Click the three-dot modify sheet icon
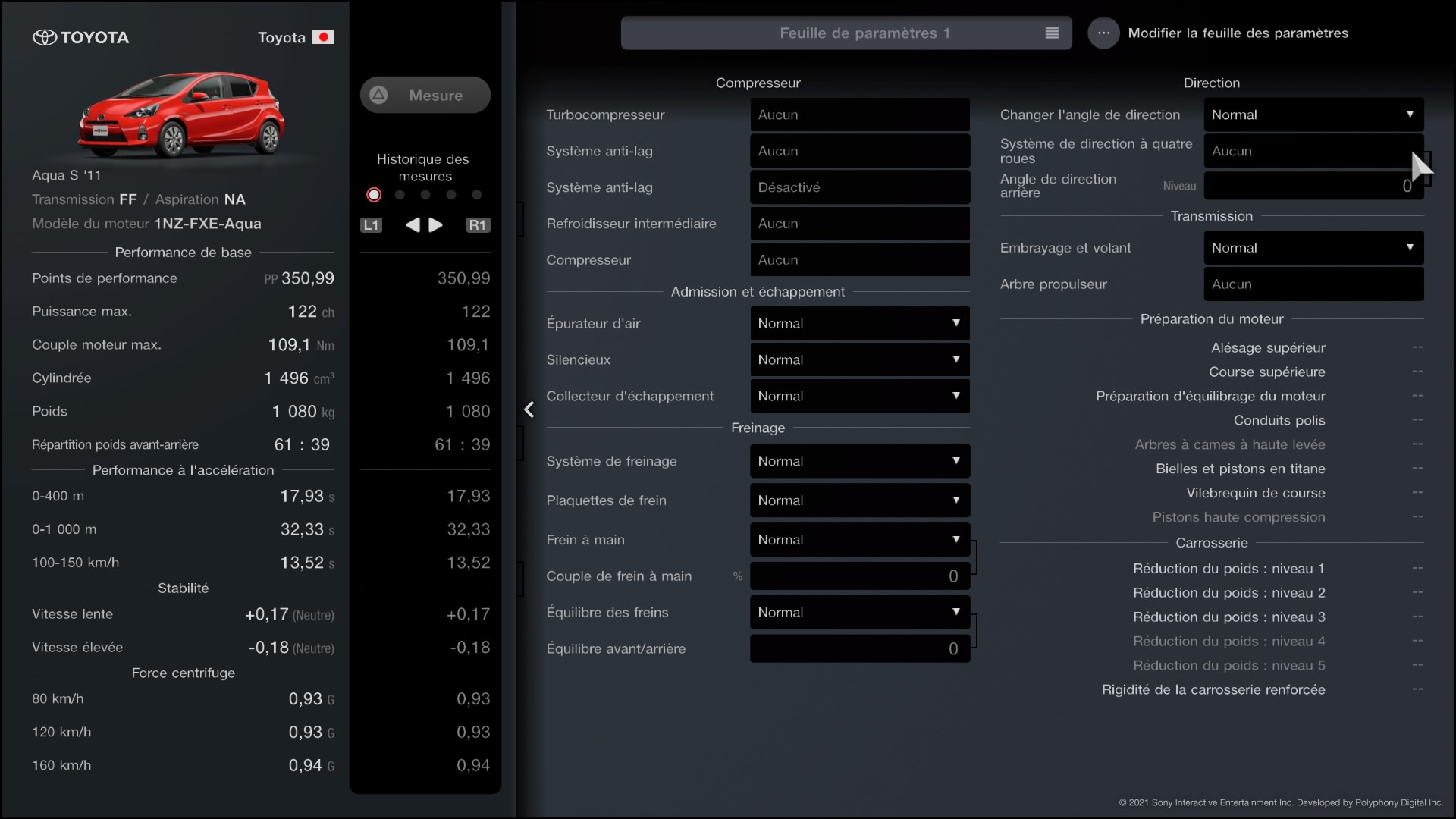1456x819 pixels. [1103, 33]
